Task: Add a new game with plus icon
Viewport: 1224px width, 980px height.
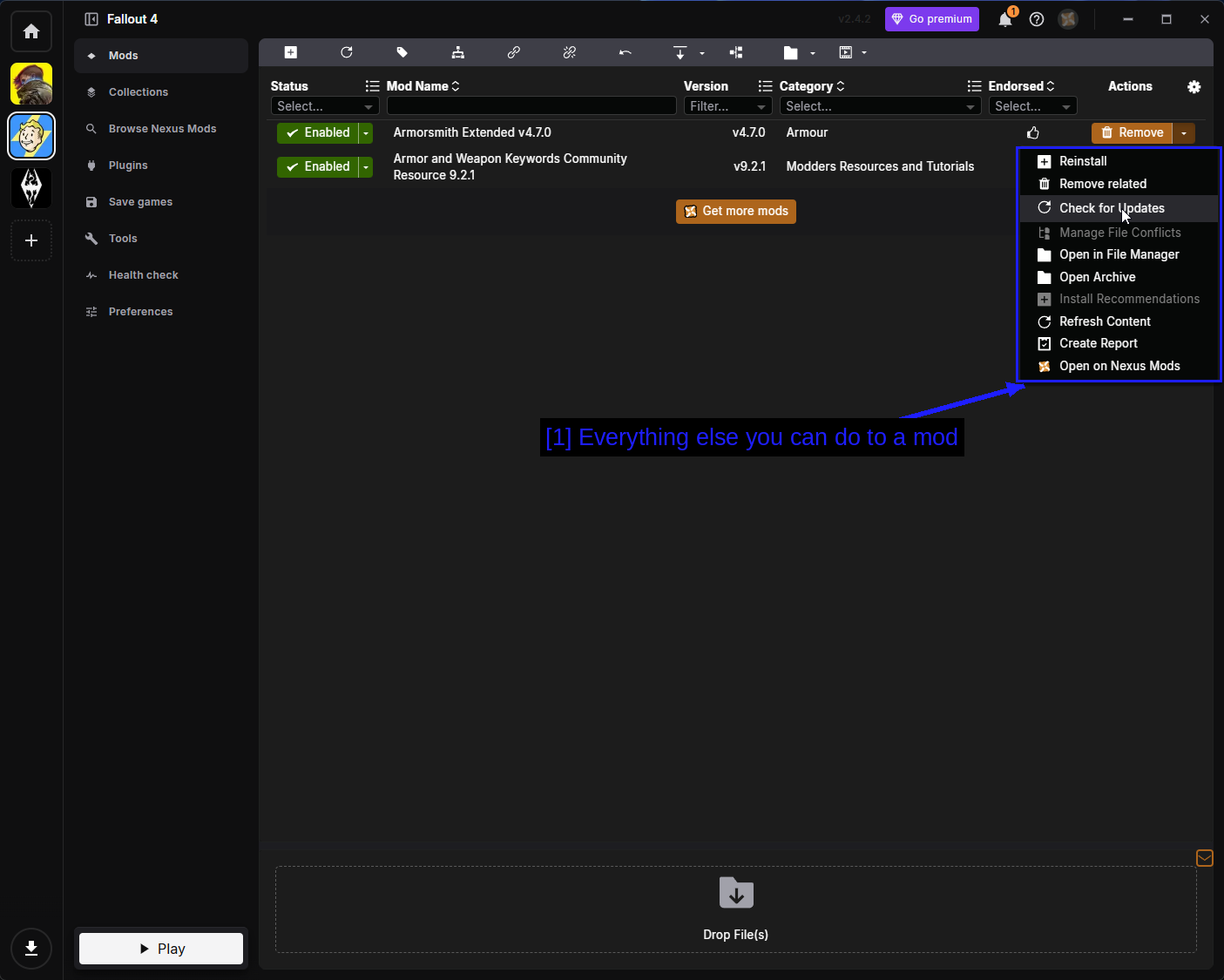Action: [x=31, y=240]
